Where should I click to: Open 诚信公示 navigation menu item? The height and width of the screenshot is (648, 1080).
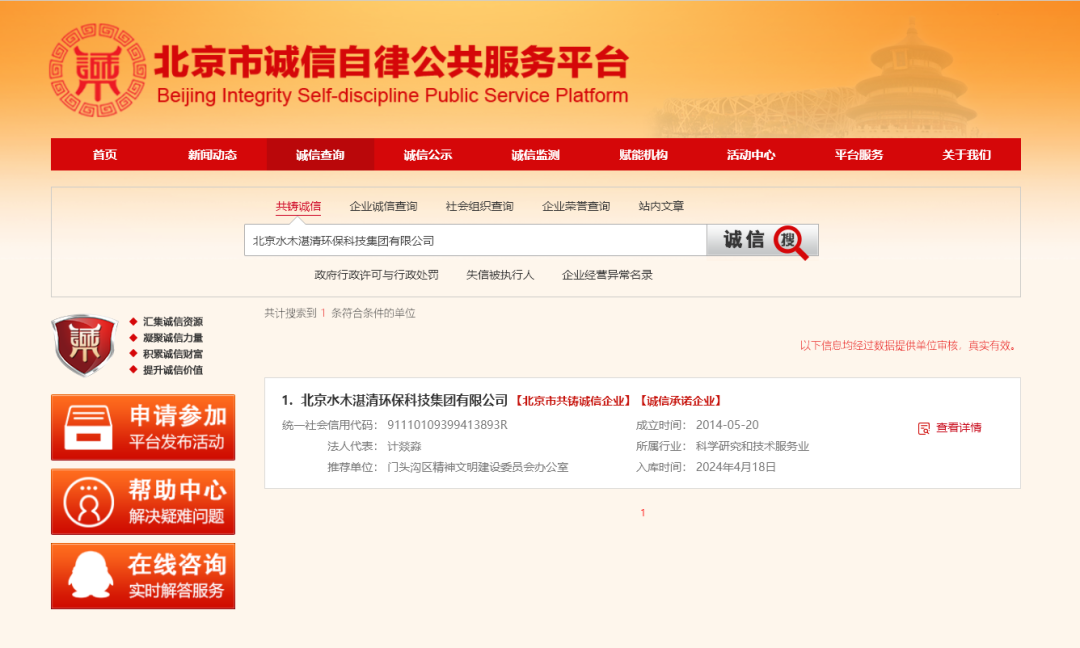[x=428, y=155]
